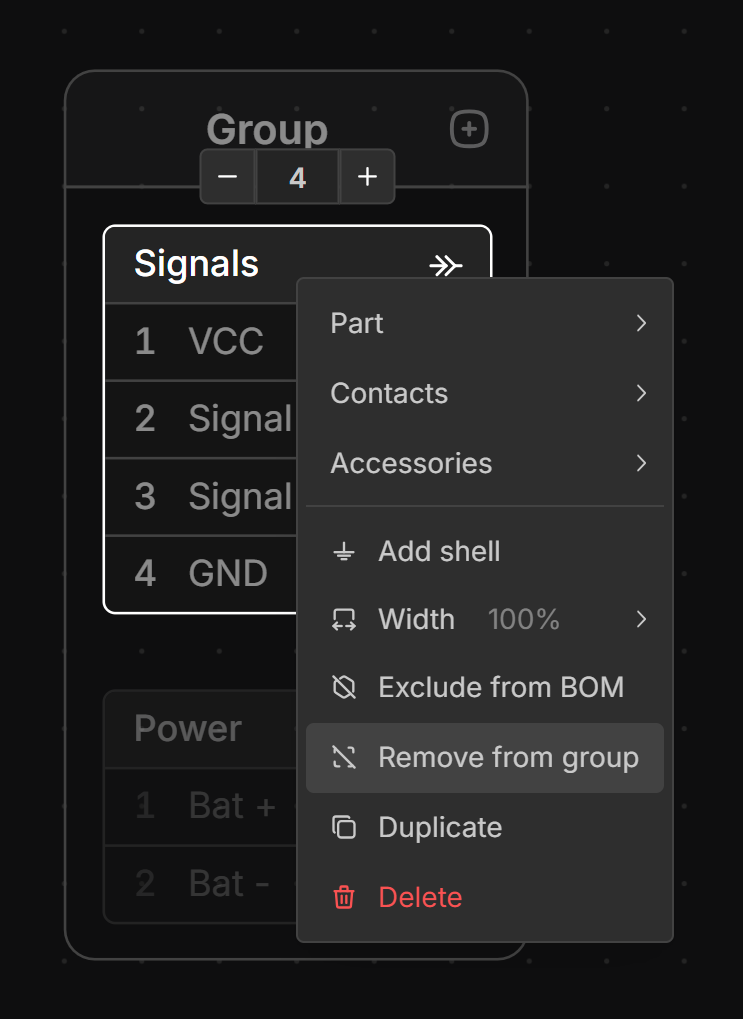
Task: Open the Accessories submenu chevron
Action: (641, 463)
